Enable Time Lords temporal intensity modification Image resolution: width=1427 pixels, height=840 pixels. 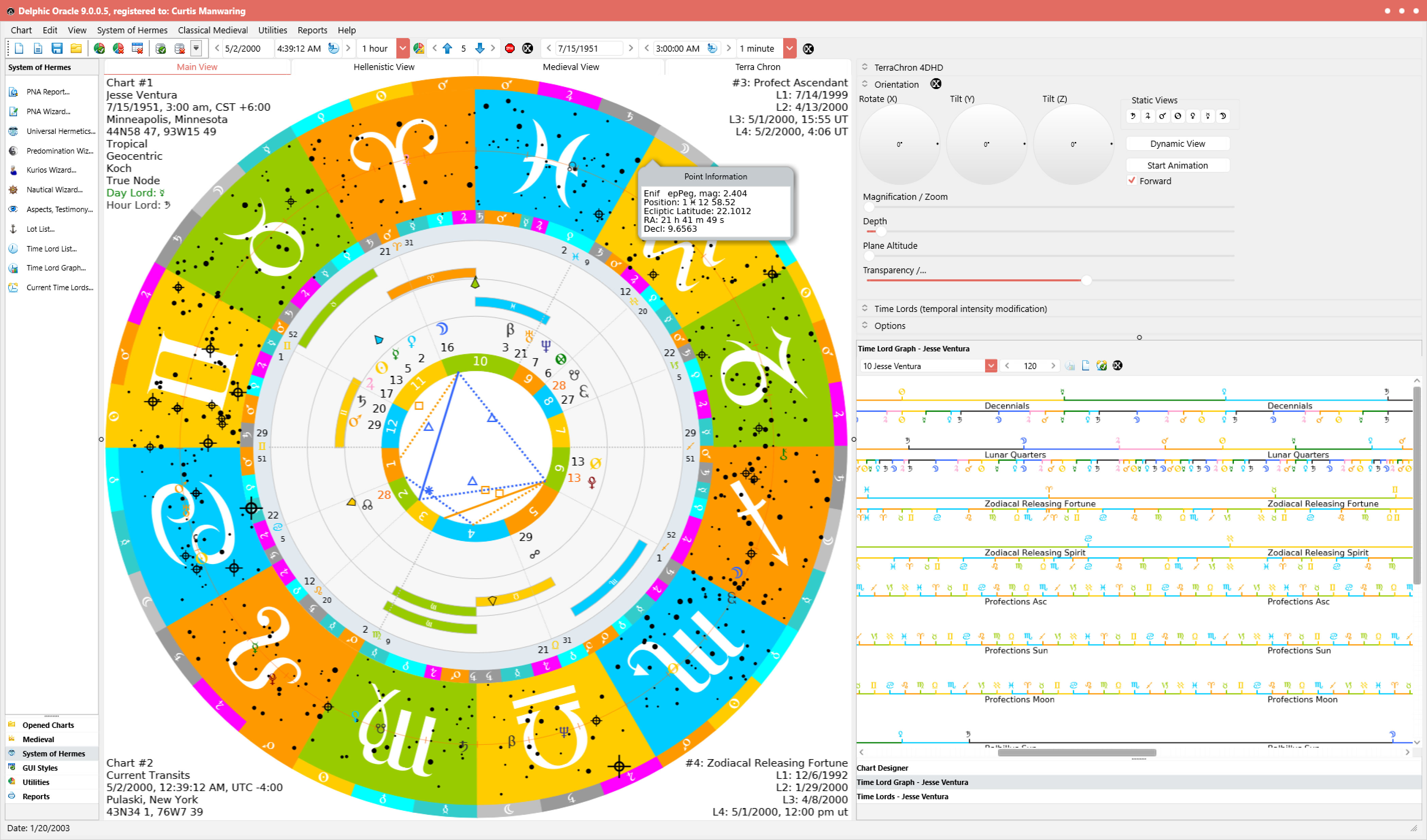coord(864,308)
